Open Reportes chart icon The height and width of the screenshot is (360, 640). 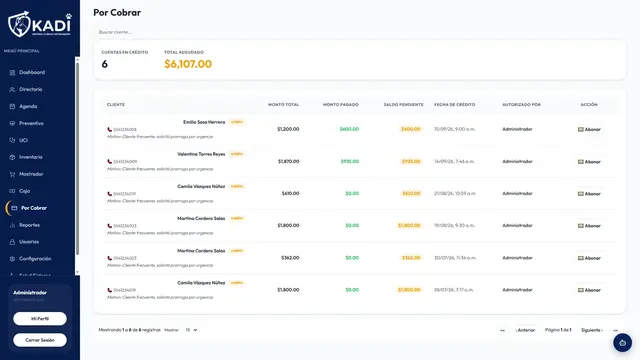[x=12, y=225]
